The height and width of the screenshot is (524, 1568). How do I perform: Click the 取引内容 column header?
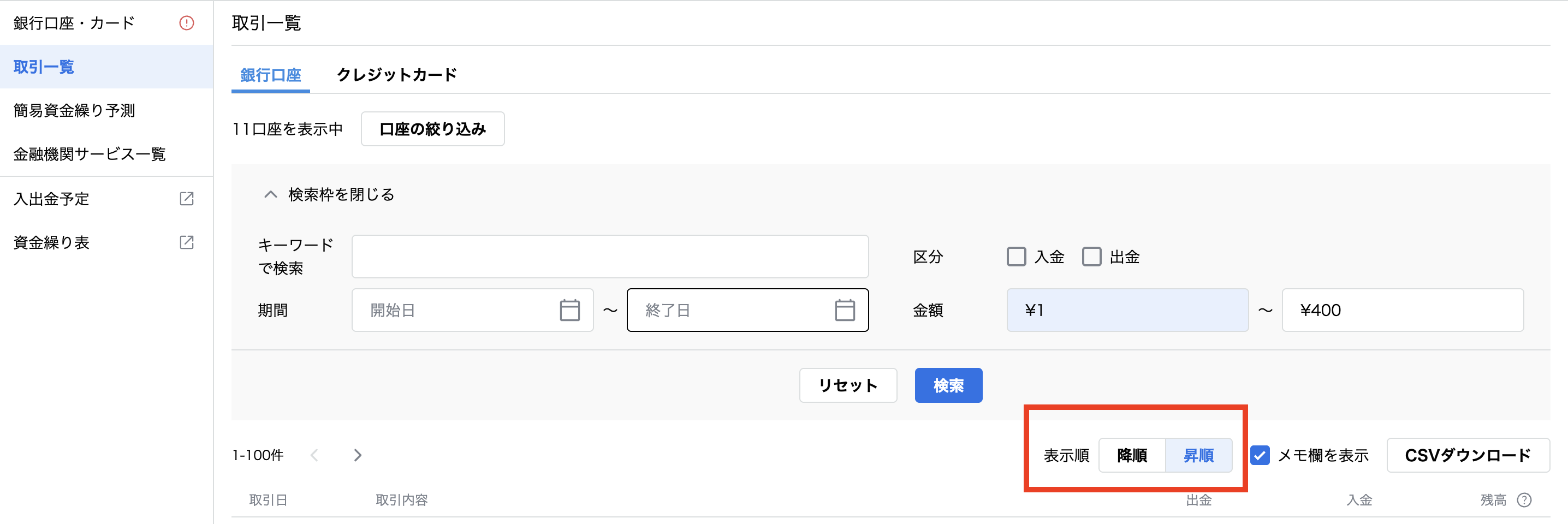(x=402, y=499)
